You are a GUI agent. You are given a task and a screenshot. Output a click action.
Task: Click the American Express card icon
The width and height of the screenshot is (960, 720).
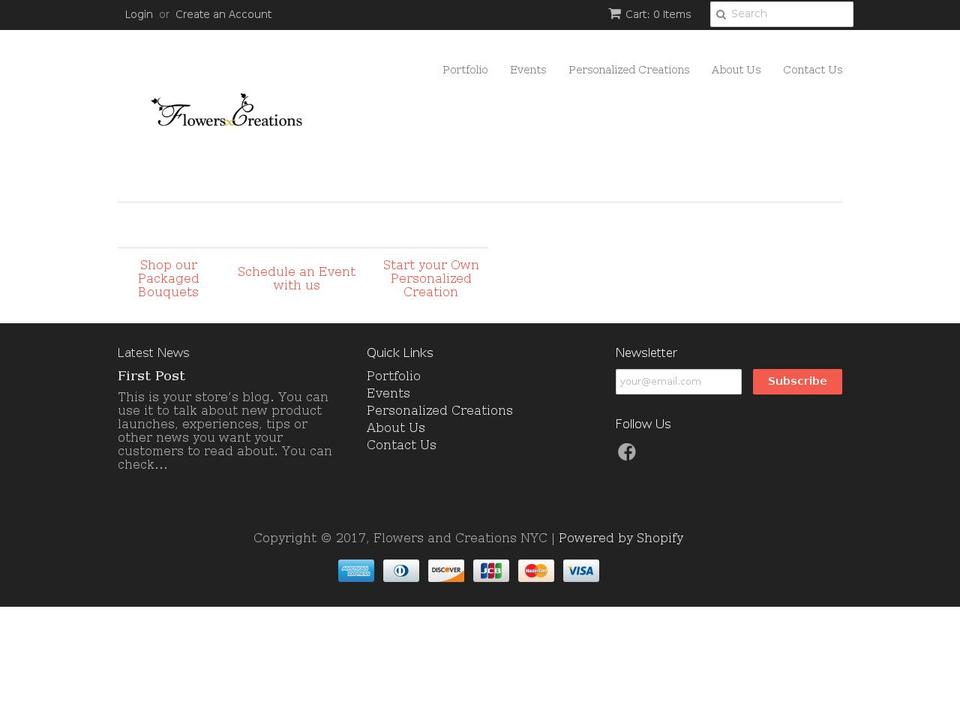click(356, 571)
